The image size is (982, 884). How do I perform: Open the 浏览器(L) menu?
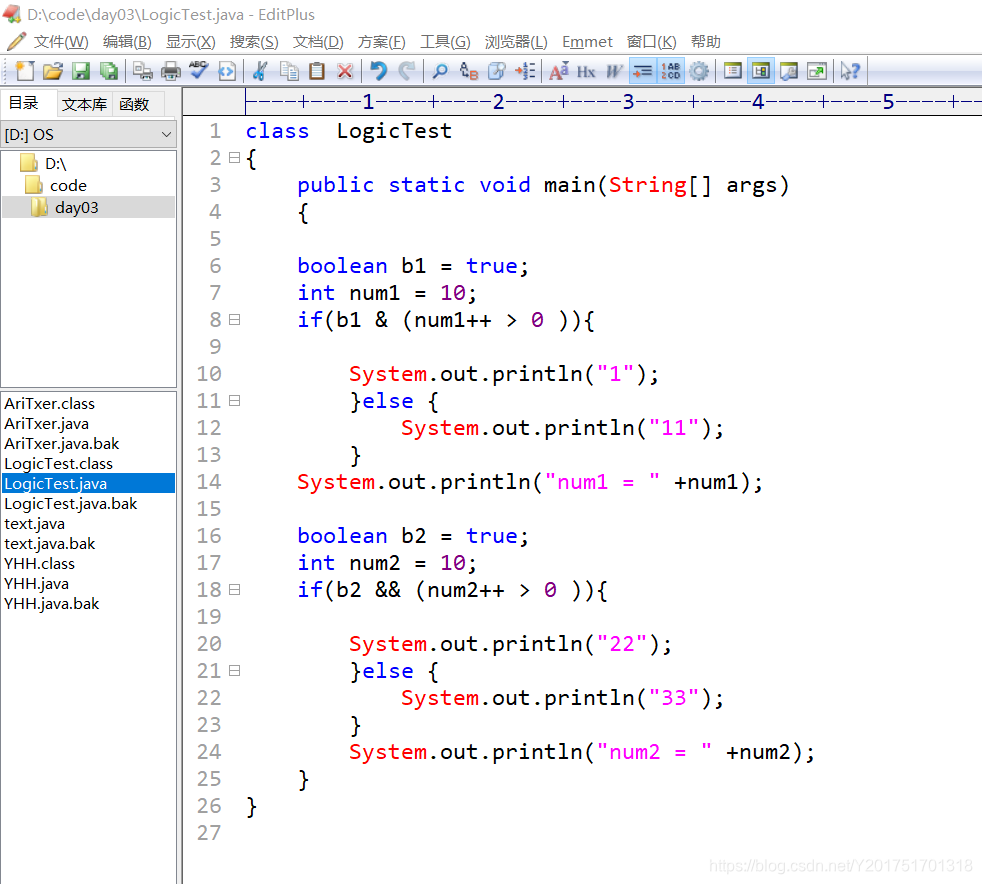pos(515,42)
